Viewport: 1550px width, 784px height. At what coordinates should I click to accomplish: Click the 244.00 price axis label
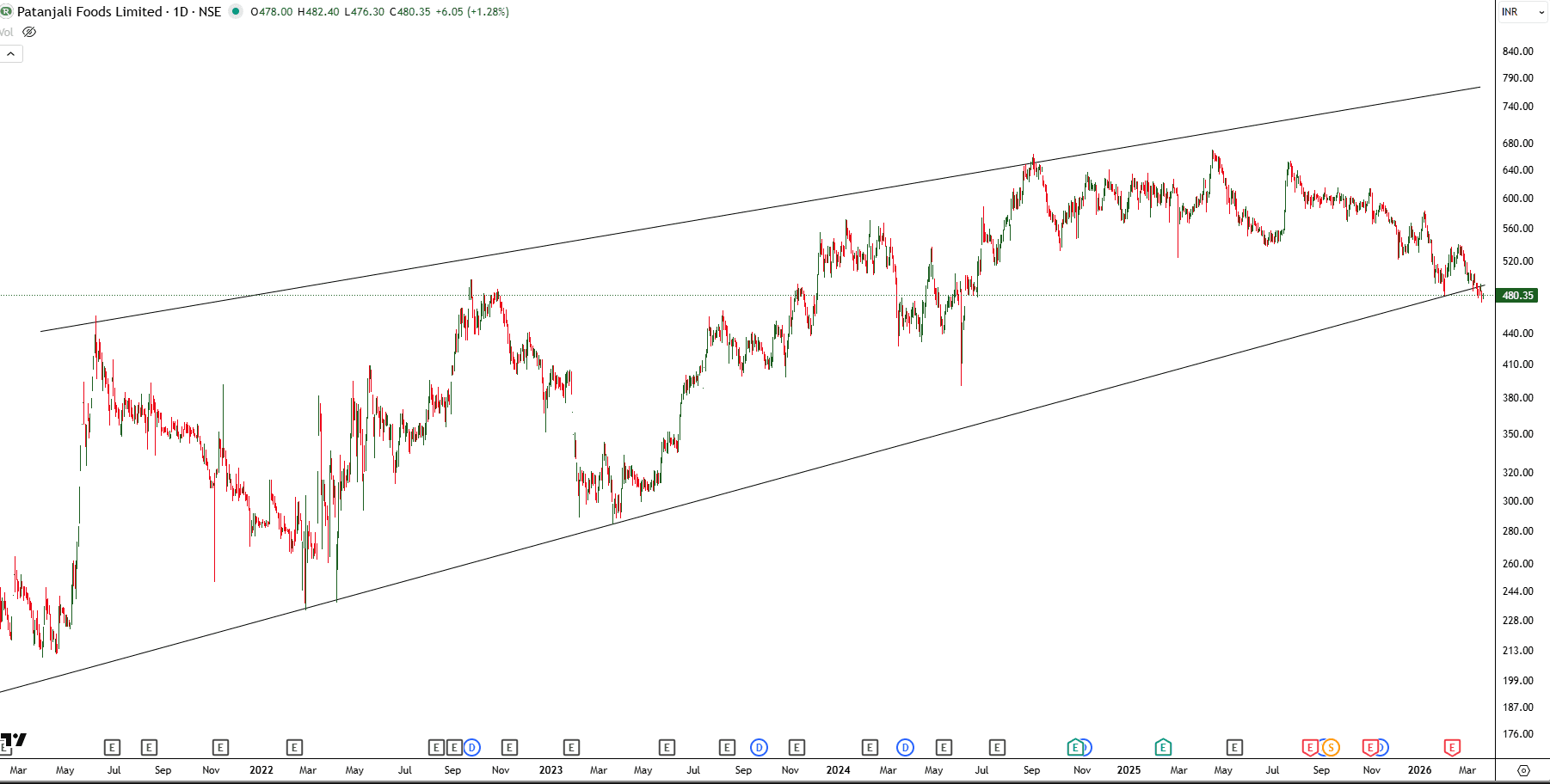pyautogui.click(x=1517, y=591)
